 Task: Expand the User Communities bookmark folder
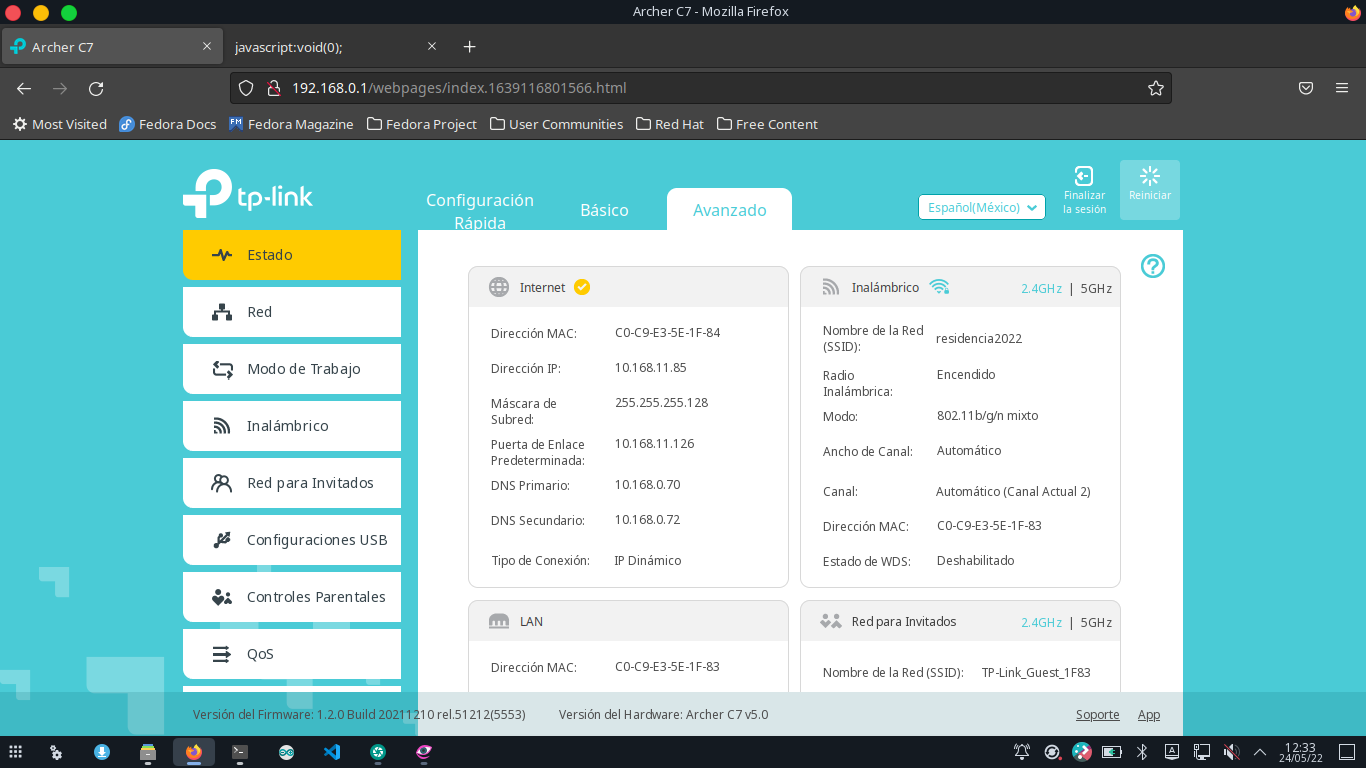pos(555,124)
